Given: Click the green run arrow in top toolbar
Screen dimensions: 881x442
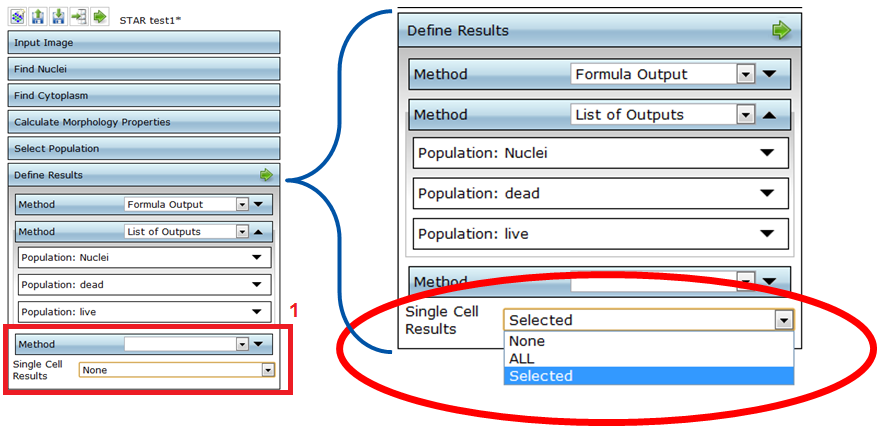Looking at the screenshot, I should [x=100, y=17].
